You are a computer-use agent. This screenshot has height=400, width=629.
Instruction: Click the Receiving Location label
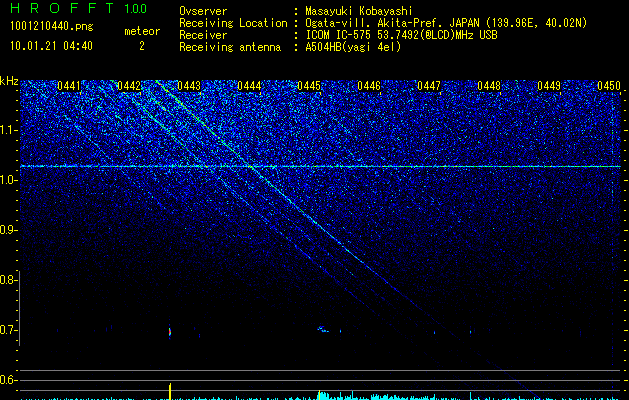[233, 23]
